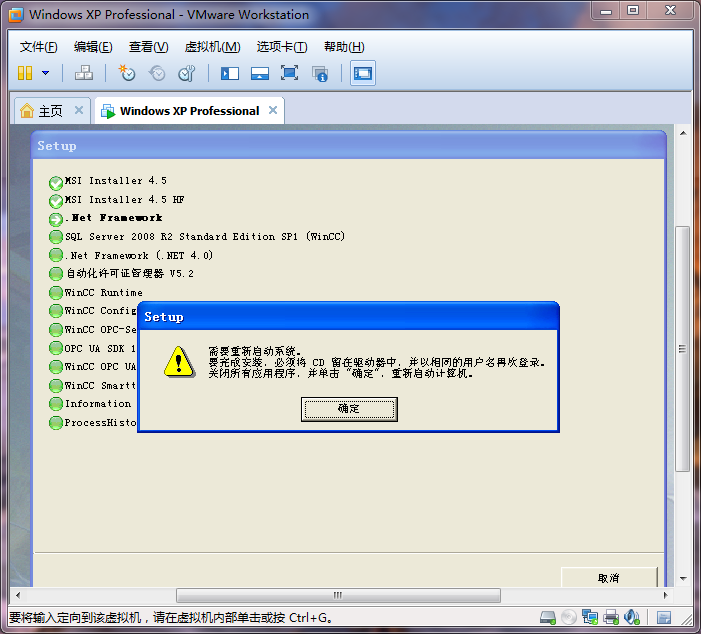The height and width of the screenshot is (634, 701).
Task: Click the ProcessHisto item status icon
Action: tap(56, 423)
